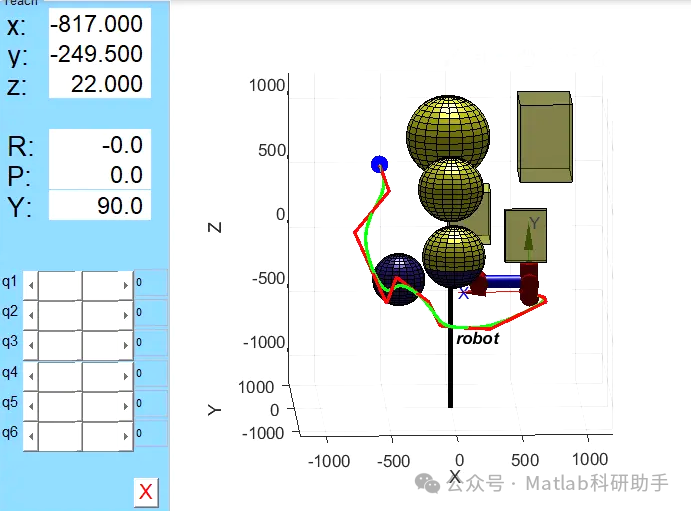Decrease q6 with its left arrow
The width and height of the screenshot is (691, 511).
coord(31,437)
